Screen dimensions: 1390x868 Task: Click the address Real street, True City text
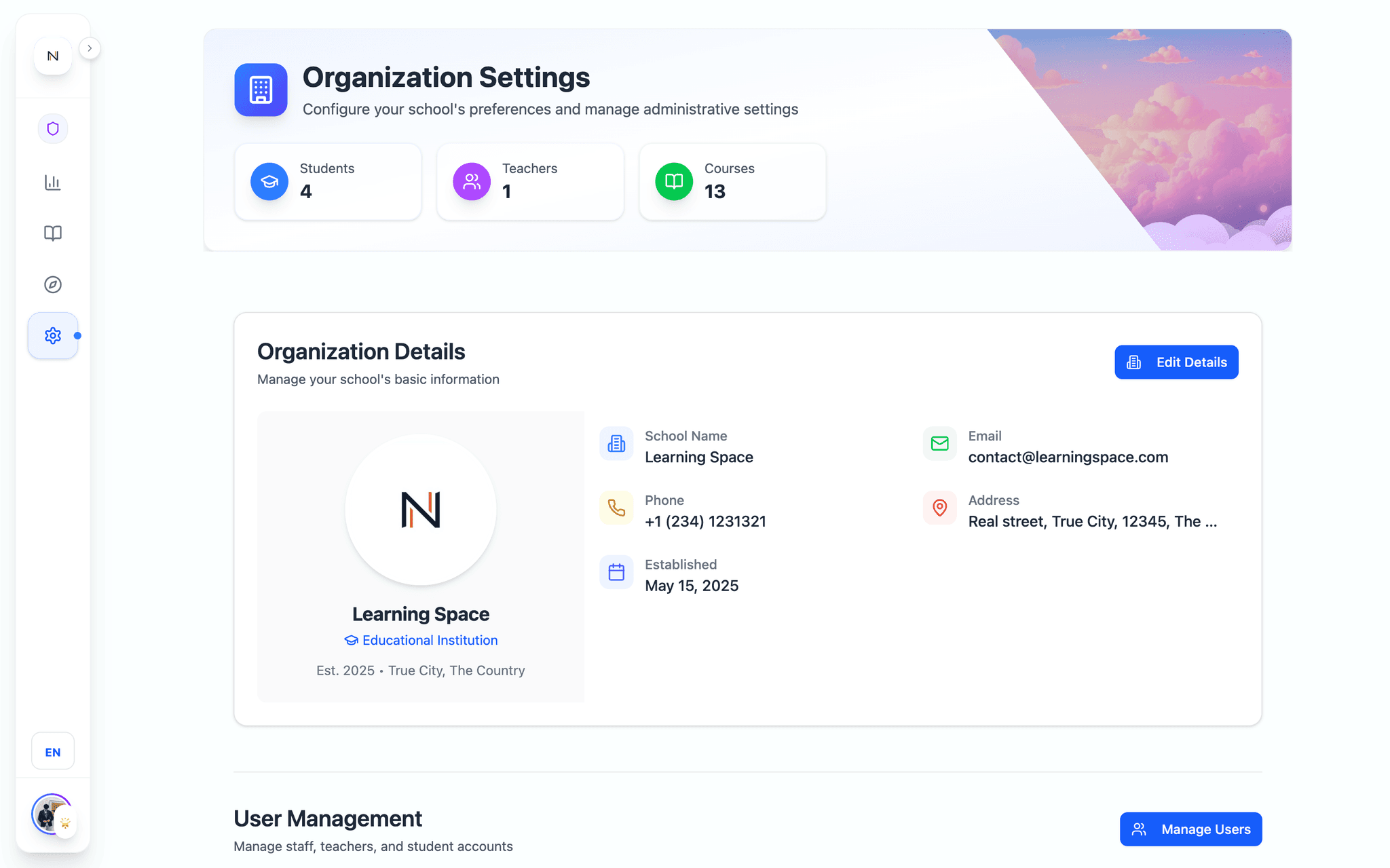[1092, 521]
